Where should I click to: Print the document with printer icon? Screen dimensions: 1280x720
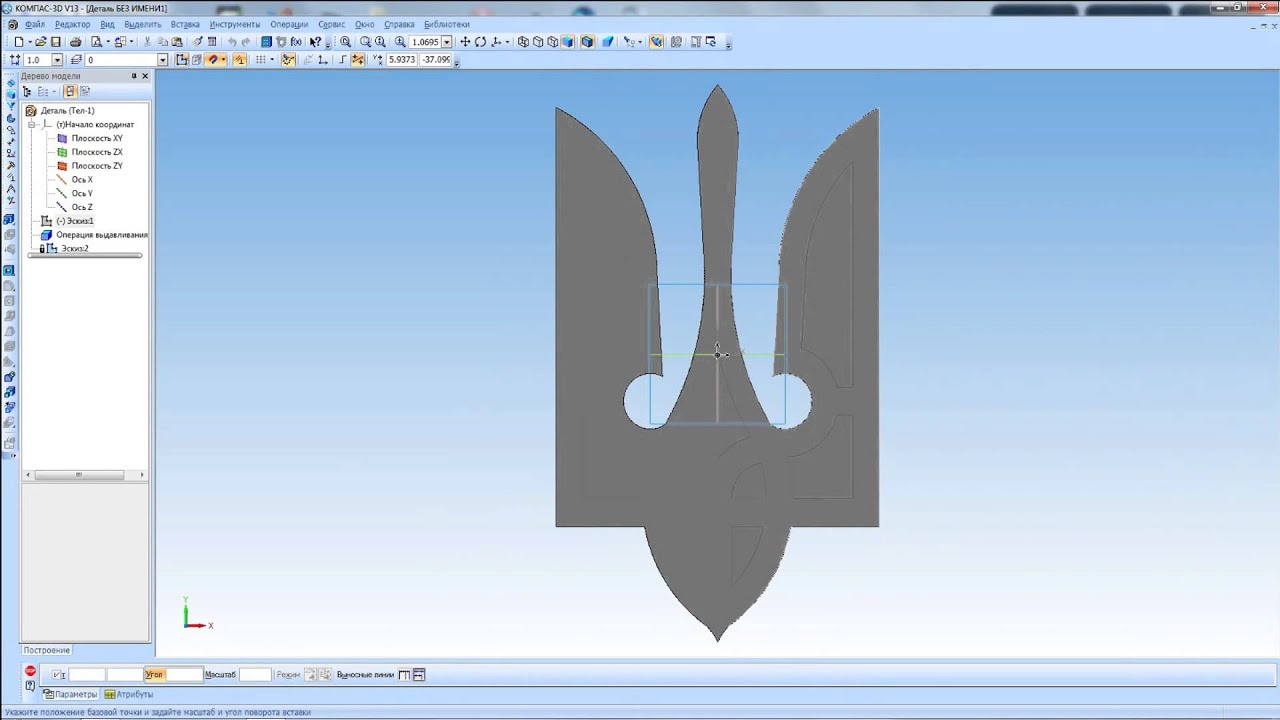[x=75, y=42]
